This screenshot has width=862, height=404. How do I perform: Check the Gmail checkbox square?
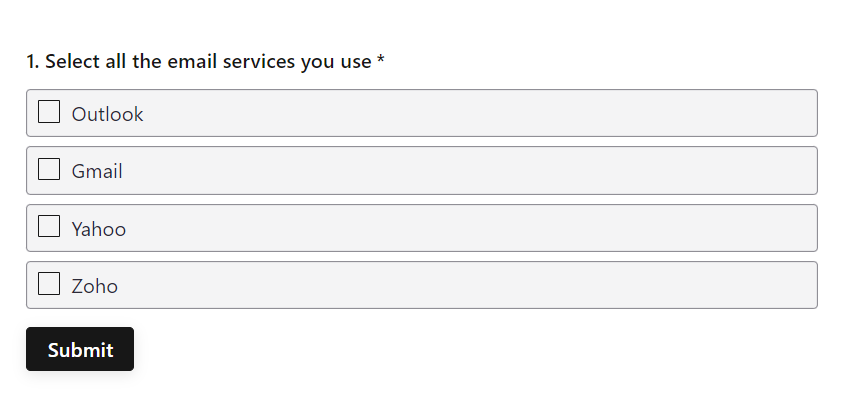click(49, 169)
